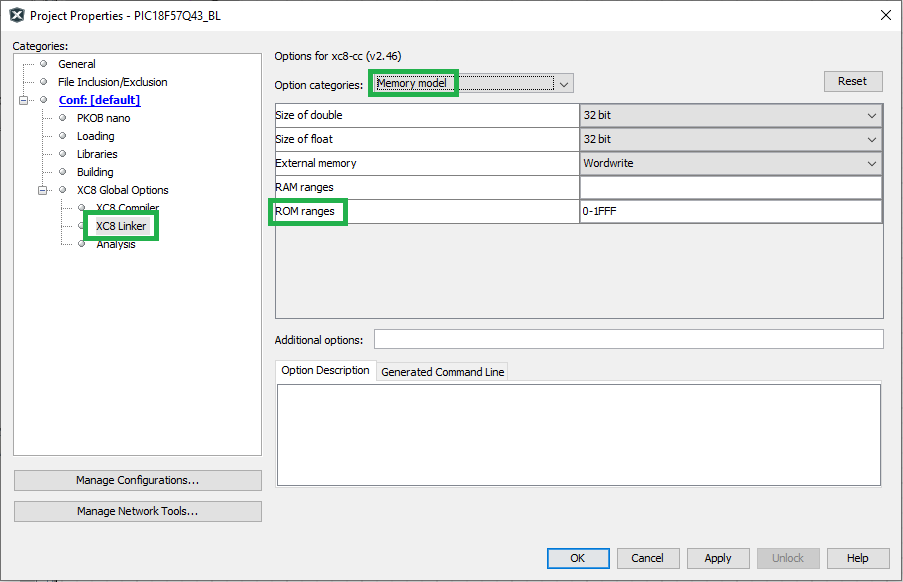
Task: Select the XC8 Linker node
Action: click(121, 226)
